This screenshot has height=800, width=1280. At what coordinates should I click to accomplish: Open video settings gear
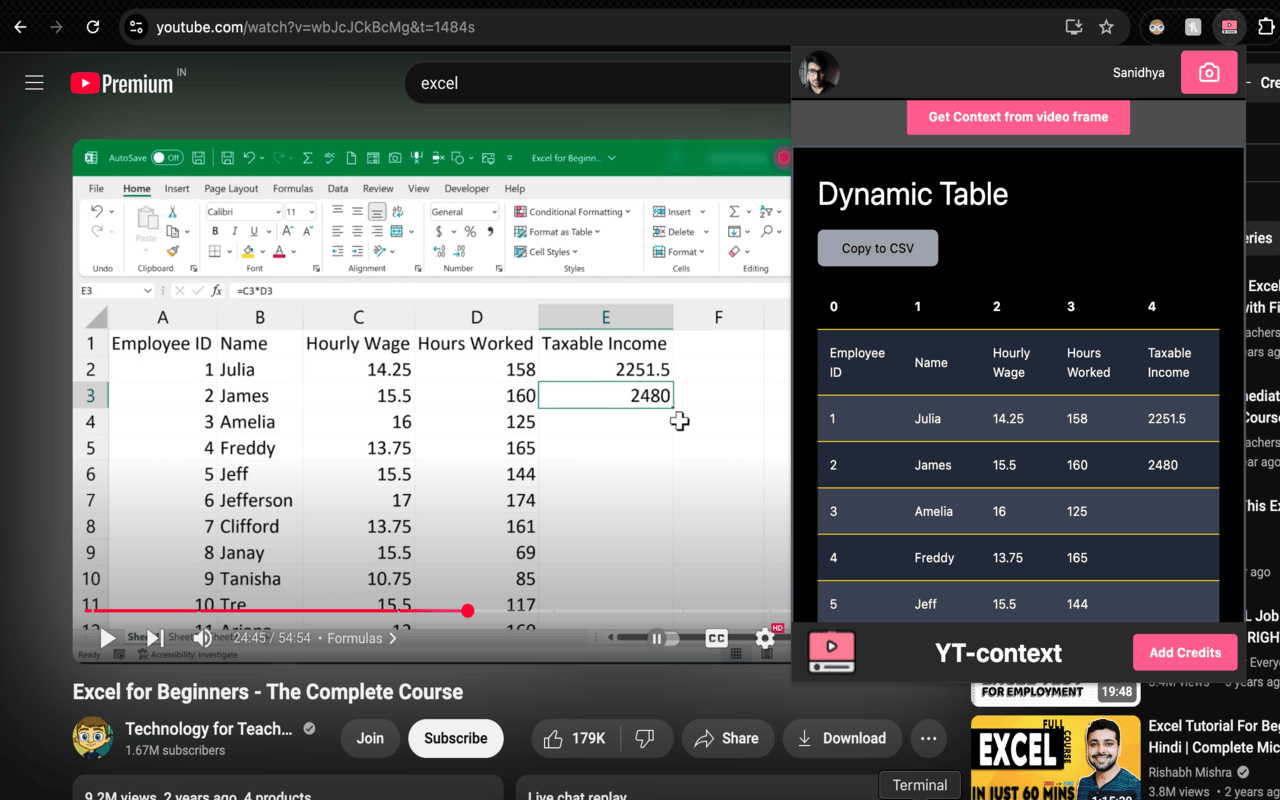pos(765,638)
